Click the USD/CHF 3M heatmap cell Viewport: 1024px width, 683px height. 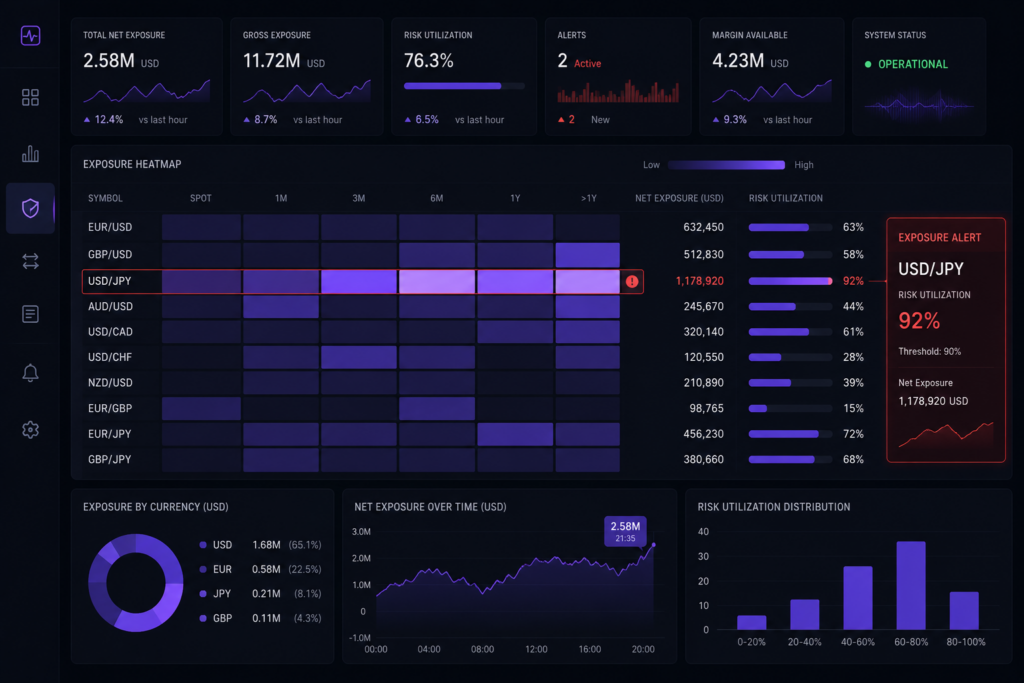click(x=359, y=357)
